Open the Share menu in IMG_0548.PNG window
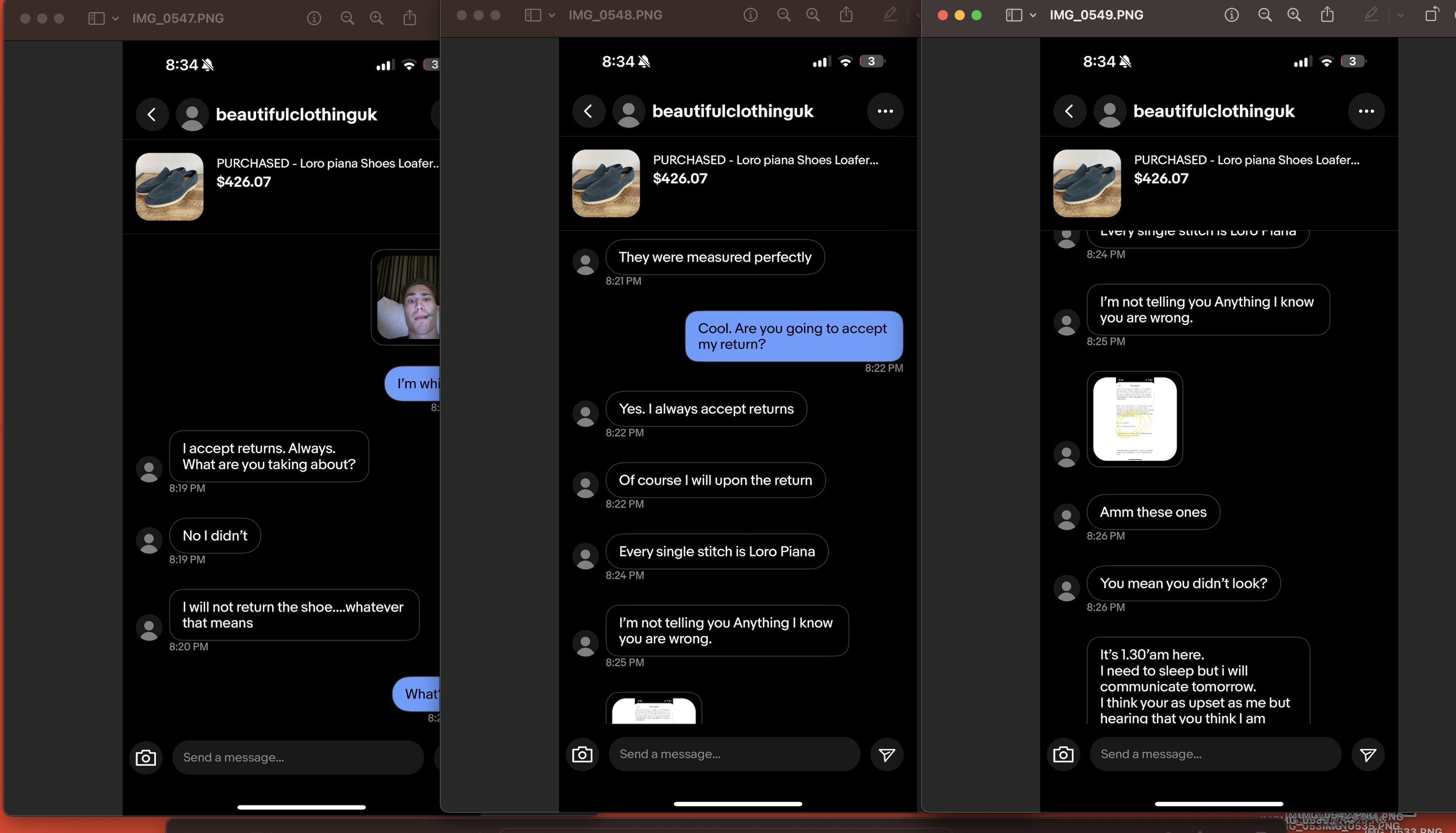Image resolution: width=1456 pixels, height=833 pixels. (x=846, y=14)
